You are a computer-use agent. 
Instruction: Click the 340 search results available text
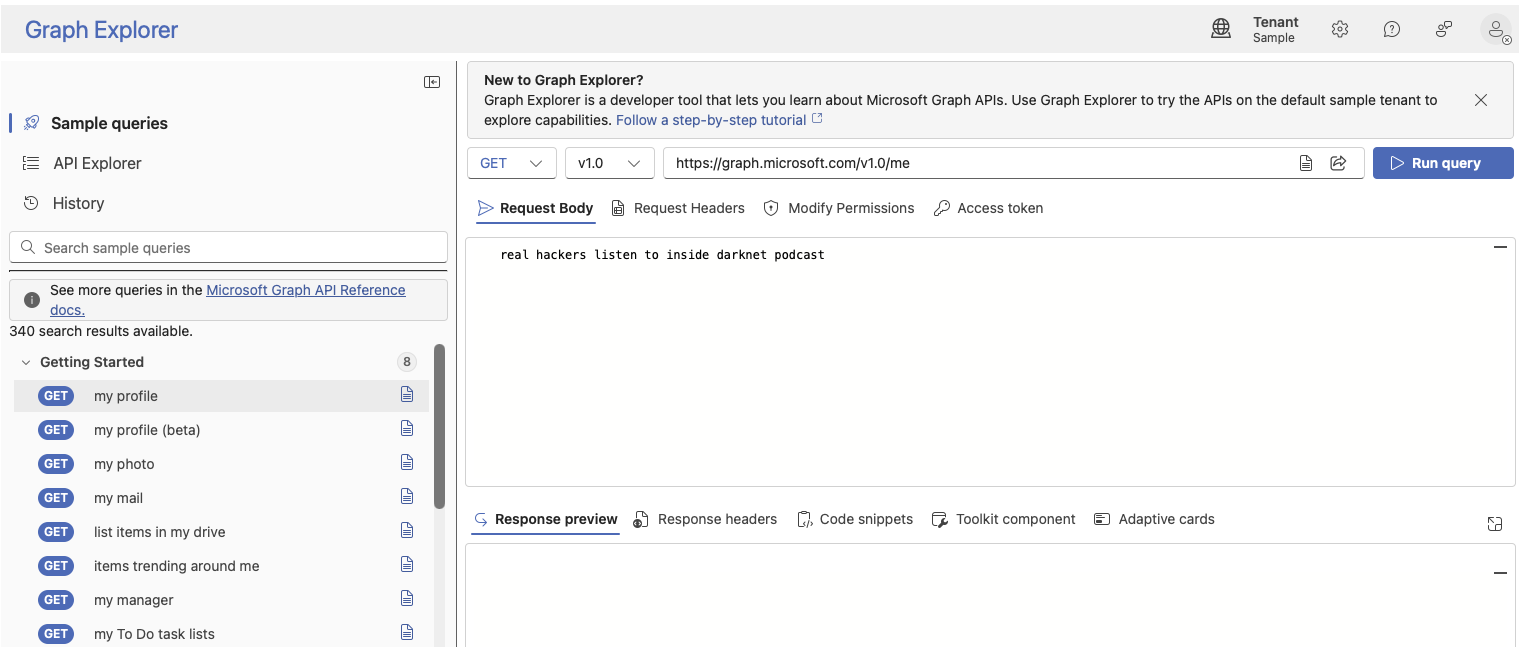coord(101,330)
